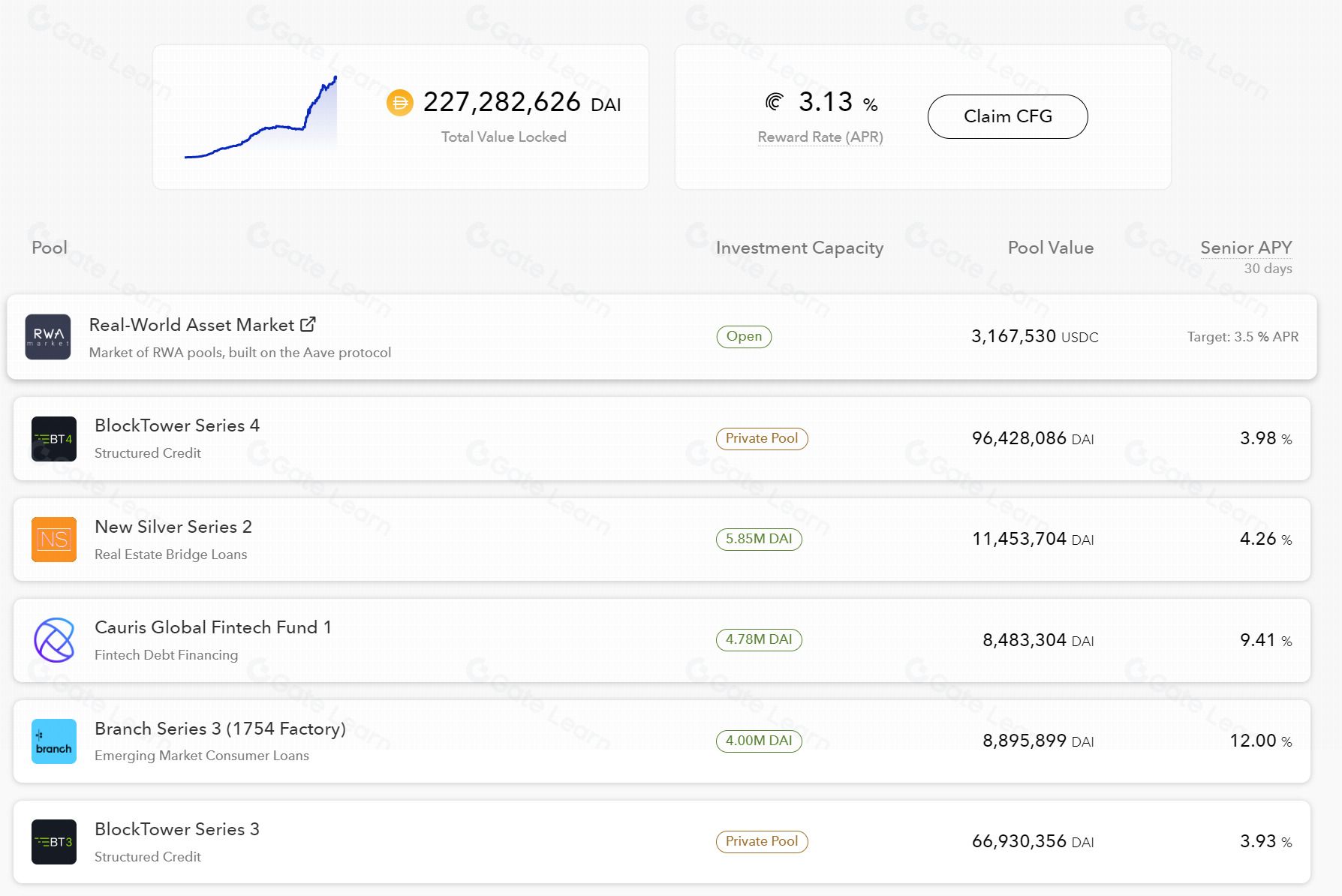The width and height of the screenshot is (1342, 896).
Task: Click the Pool Value column header
Action: [x=1051, y=248]
